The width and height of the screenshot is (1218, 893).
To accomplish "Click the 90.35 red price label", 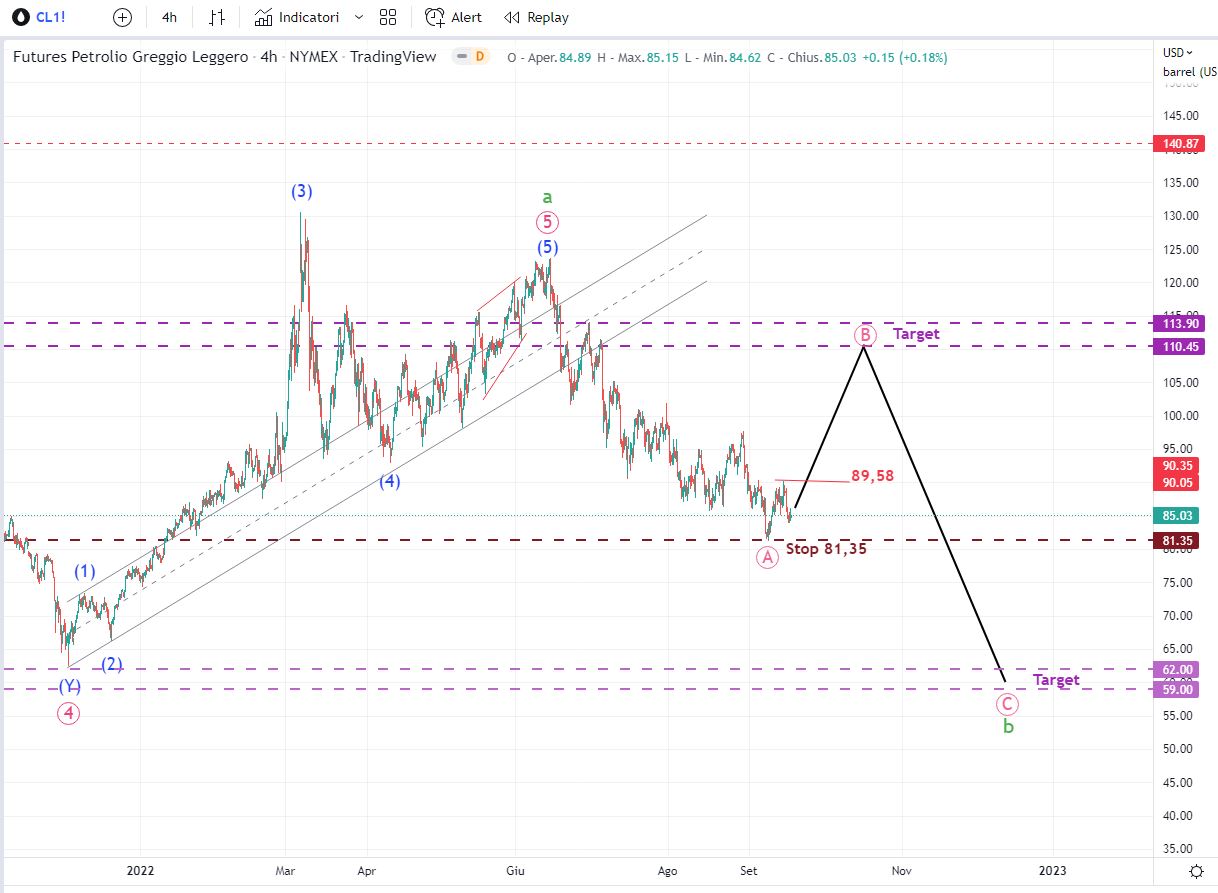I will (x=1177, y=466).
